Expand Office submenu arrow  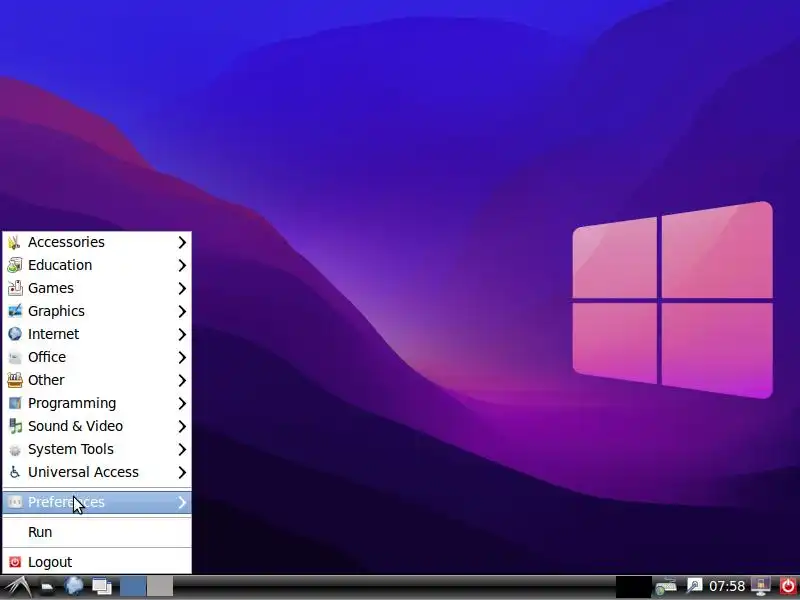pyautogui.click(x=182, y=357)
